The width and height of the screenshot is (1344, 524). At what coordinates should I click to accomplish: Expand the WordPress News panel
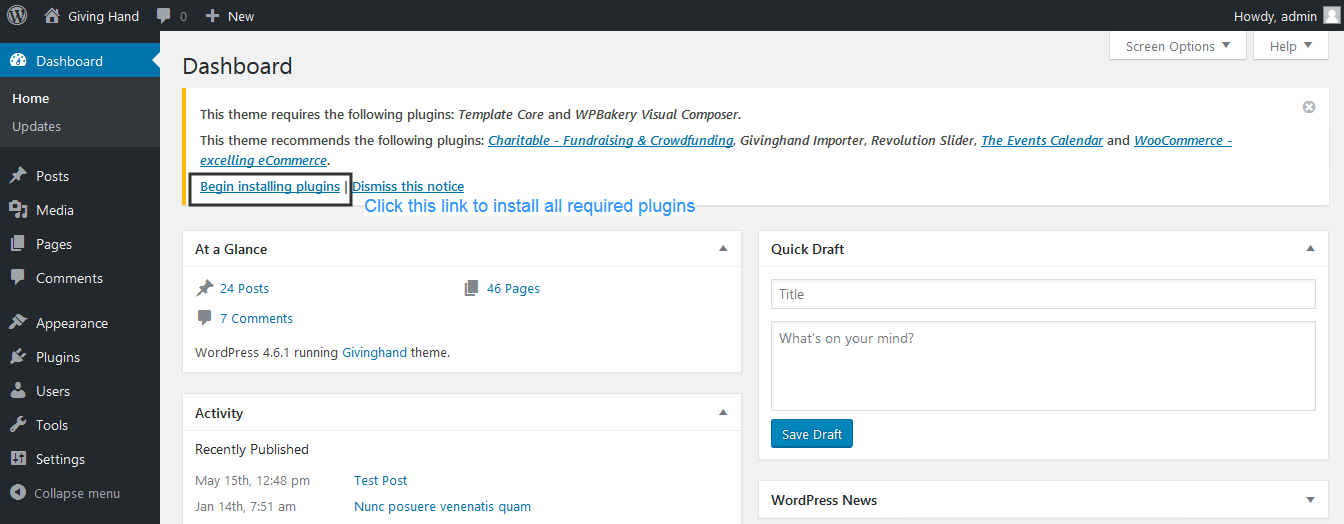(1310, 500)
